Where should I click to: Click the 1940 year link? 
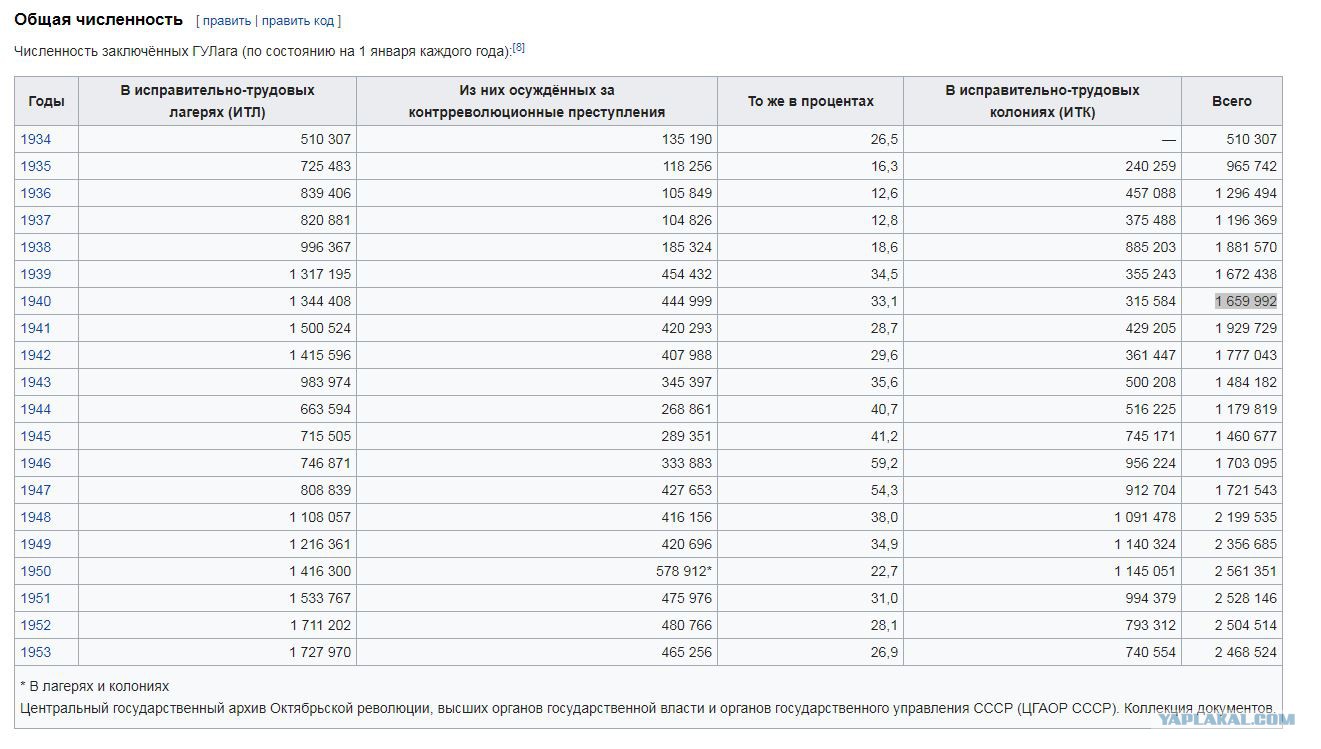click(x=35, y=301)
